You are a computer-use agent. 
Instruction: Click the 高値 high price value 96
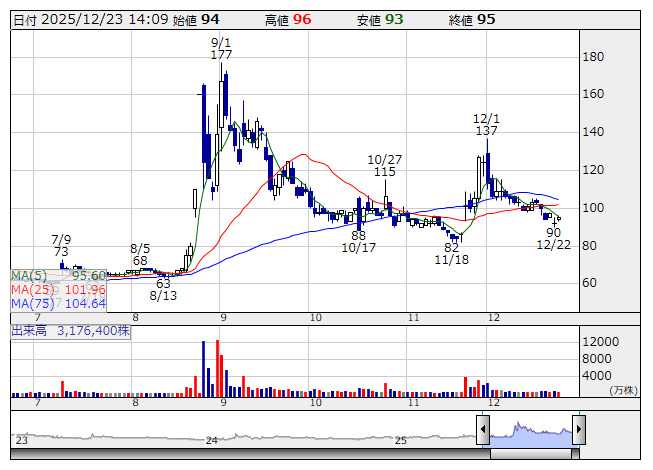pyautogui.click(x=302, y=19)
